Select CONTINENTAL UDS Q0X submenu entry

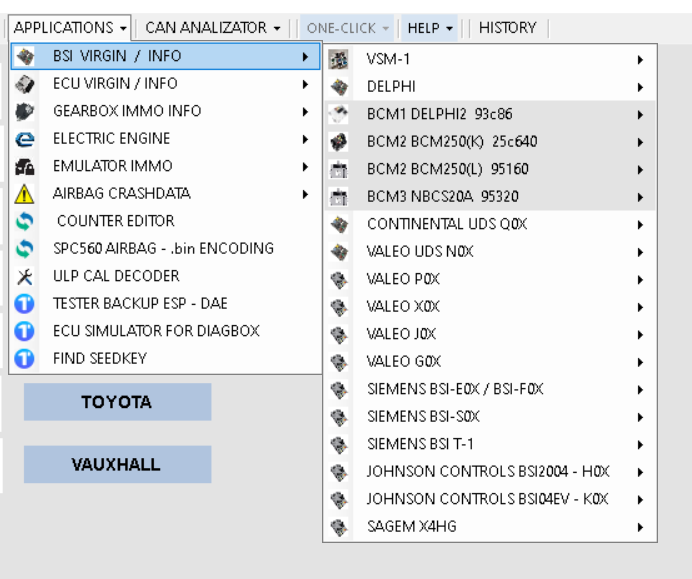490,224
